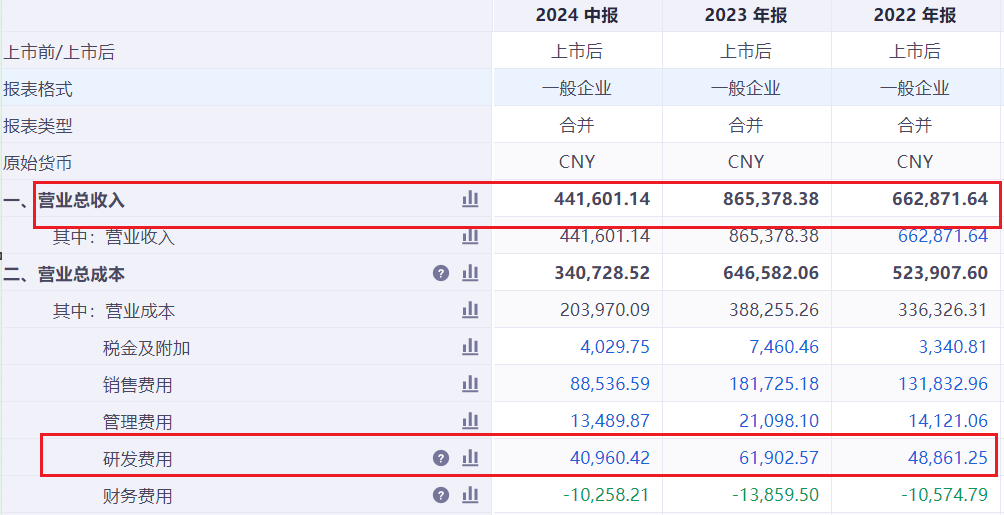The image size is (1004, 515).
Task: Click 2023 营业成本 cell 388,255.26
Action: coord(773,311)
